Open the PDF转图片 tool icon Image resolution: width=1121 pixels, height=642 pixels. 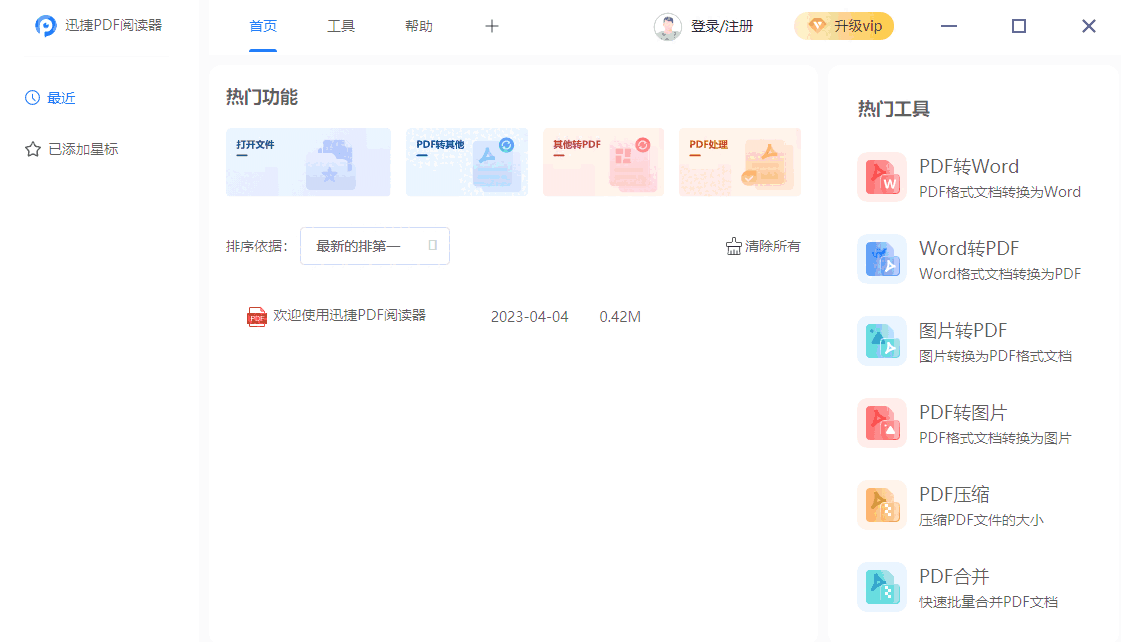pos(881,422)
